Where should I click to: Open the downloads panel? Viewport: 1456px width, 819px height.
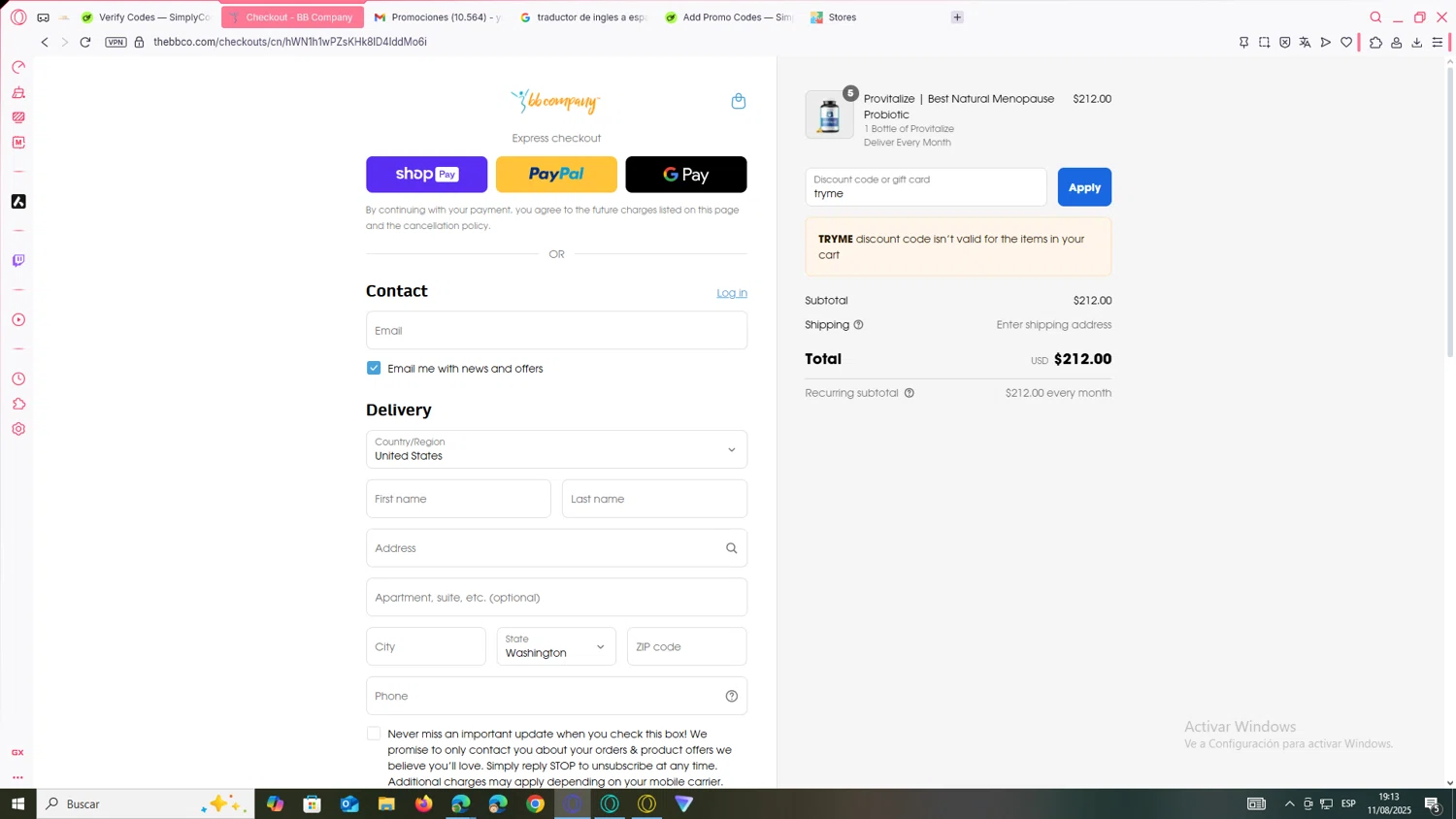[x=1417, y=43]
